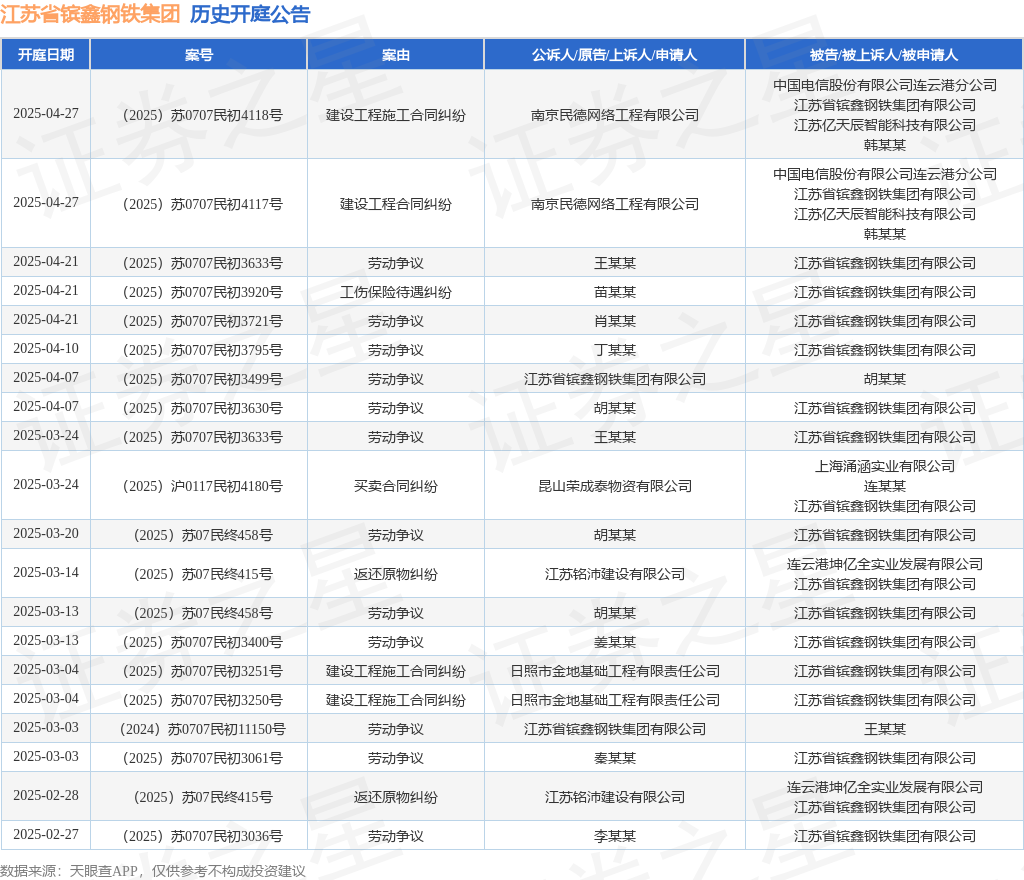This screenshot has width=1024, height=880.
Task: Click the 案号 column header
Action: point(199,55)
